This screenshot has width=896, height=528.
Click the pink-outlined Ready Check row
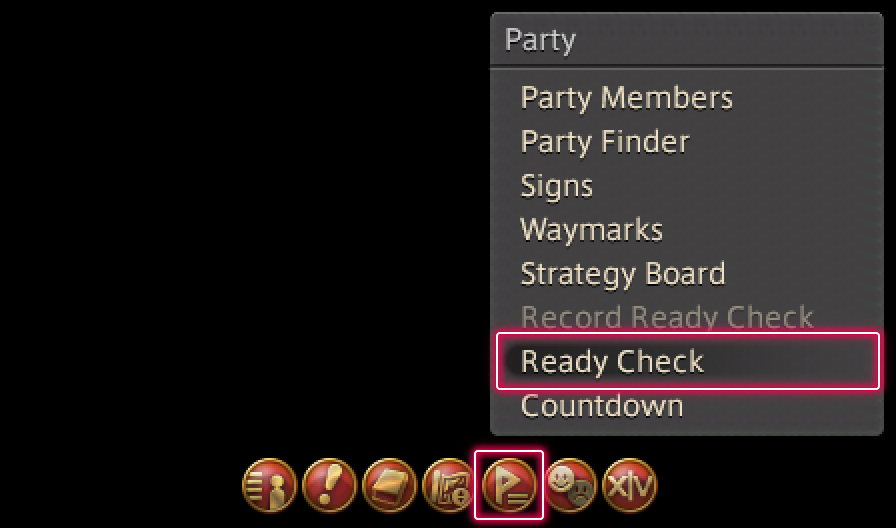688,361
